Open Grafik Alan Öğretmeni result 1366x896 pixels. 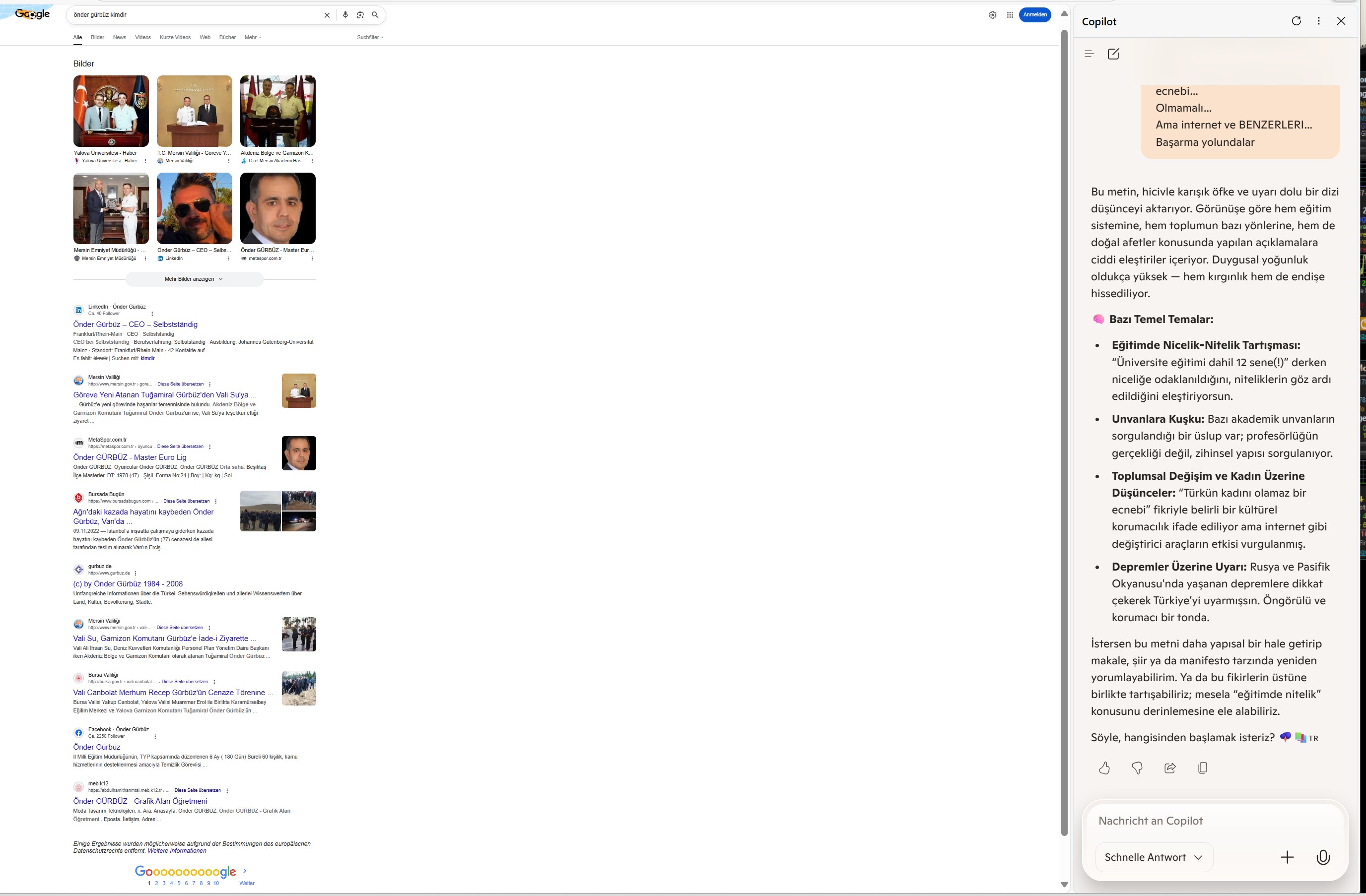140,801
